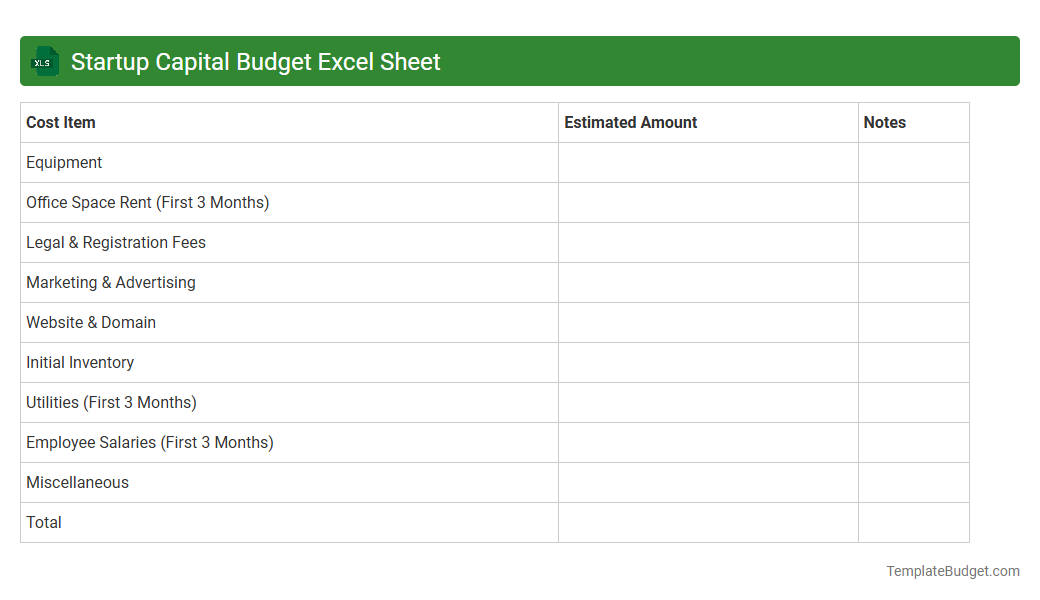This screenshot has width=1040, height=600.
Task: Click the Cost Item column header
Action: point(61,122)
